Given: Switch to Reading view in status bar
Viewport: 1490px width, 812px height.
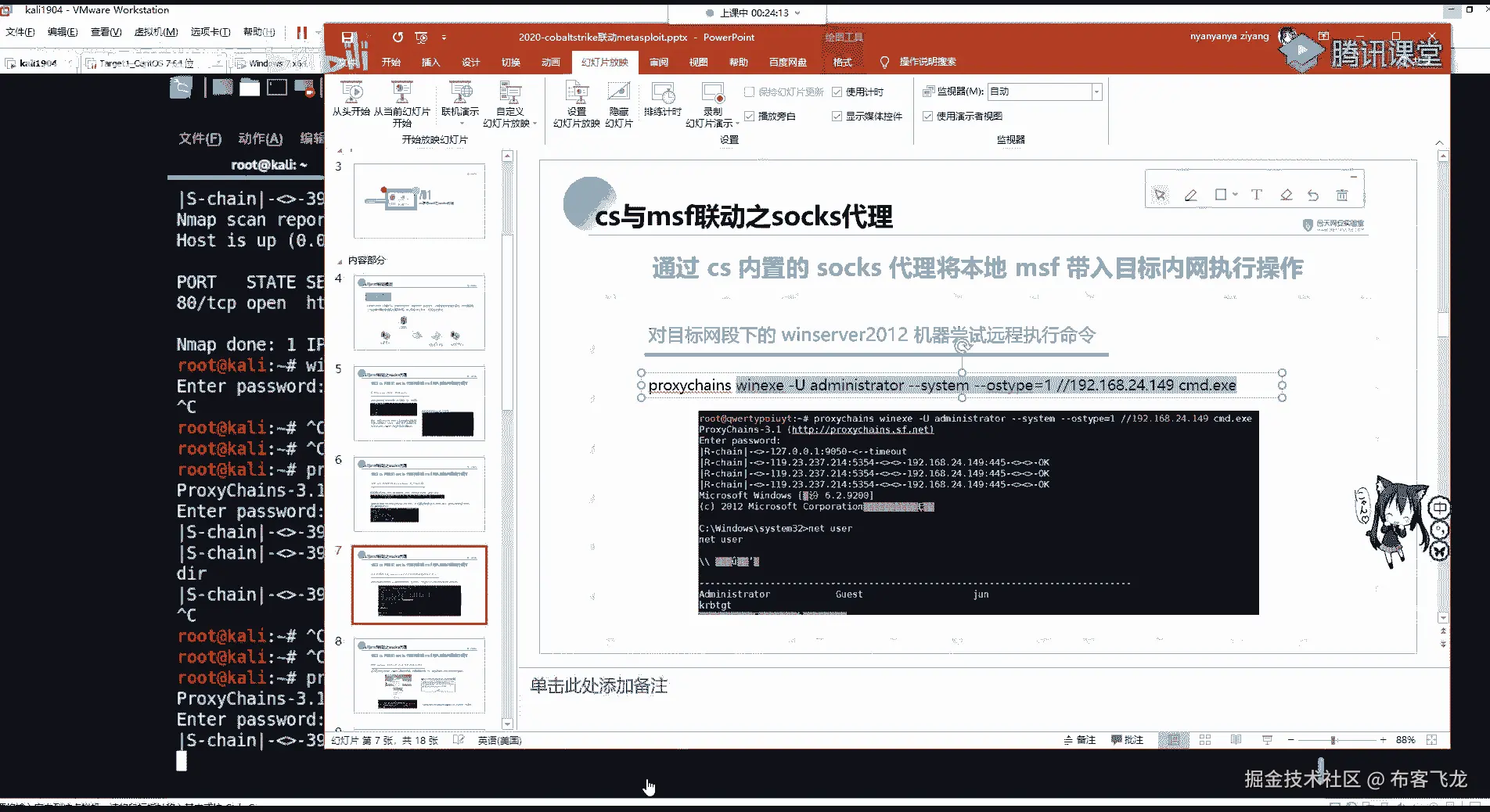Looking at the screenshot, I should click(1236, 740).
